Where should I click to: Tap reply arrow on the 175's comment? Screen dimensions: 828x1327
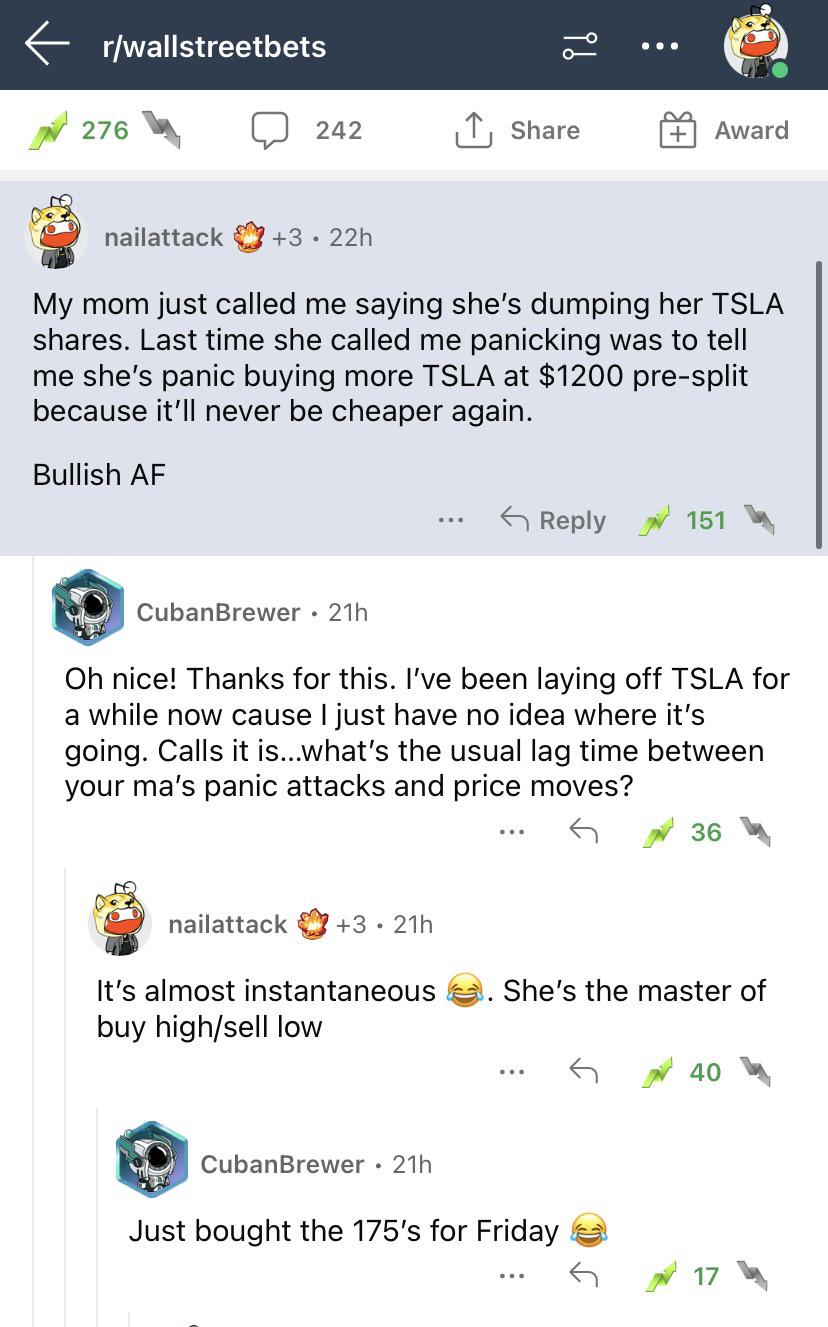(x=583, y=1275)
